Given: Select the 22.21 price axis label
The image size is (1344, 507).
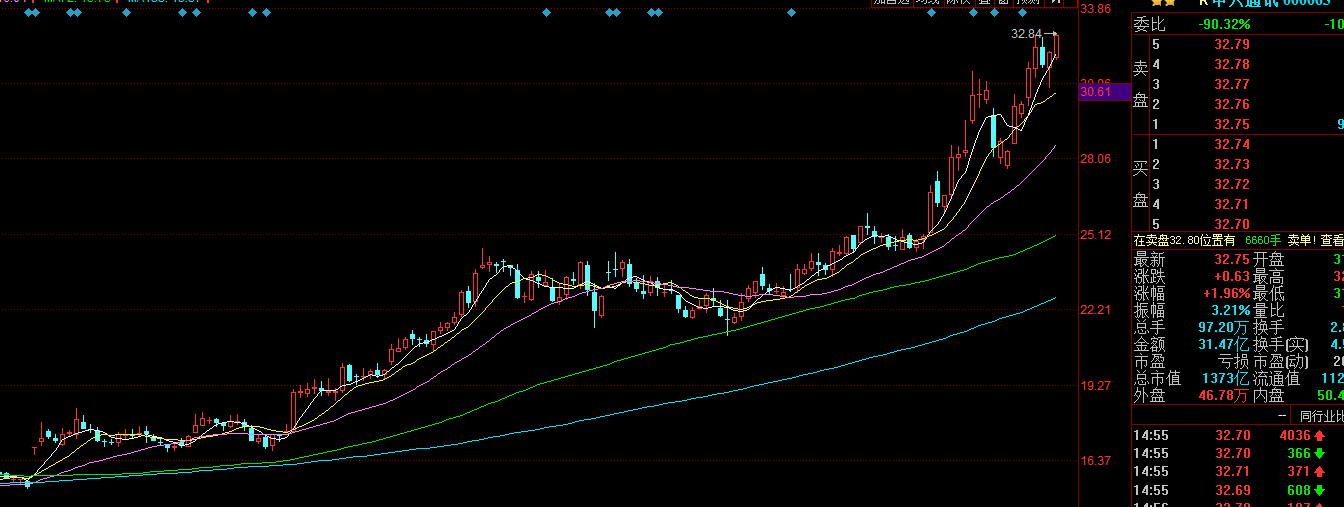Looking at the screenshot, I should (x=1097, y=310).
